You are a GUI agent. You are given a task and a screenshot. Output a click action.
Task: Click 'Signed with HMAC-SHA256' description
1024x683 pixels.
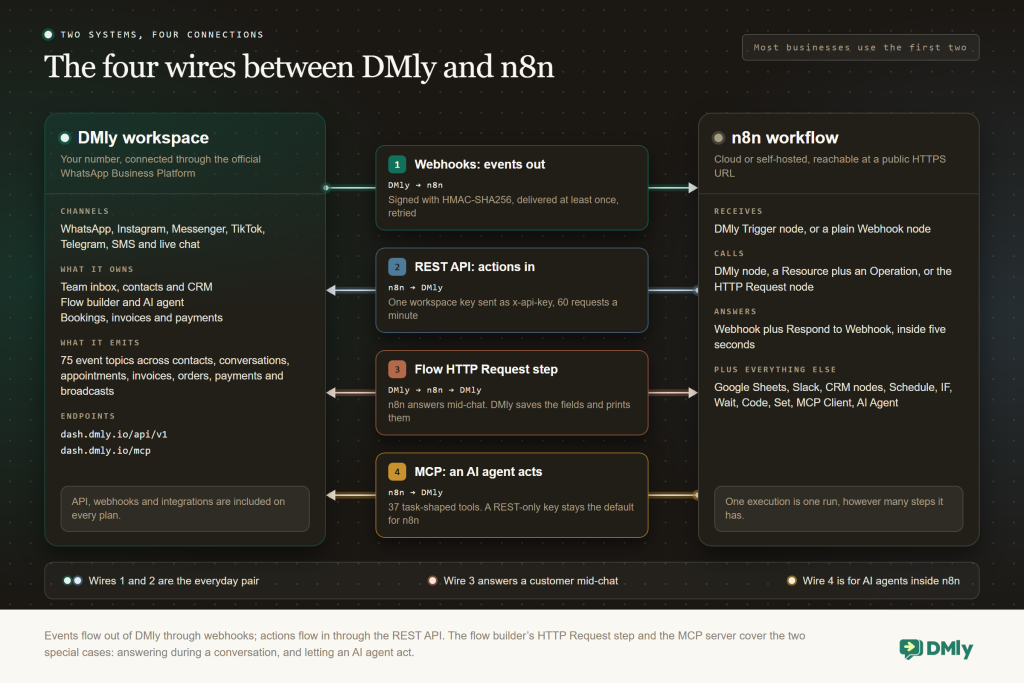pos(503,206)
